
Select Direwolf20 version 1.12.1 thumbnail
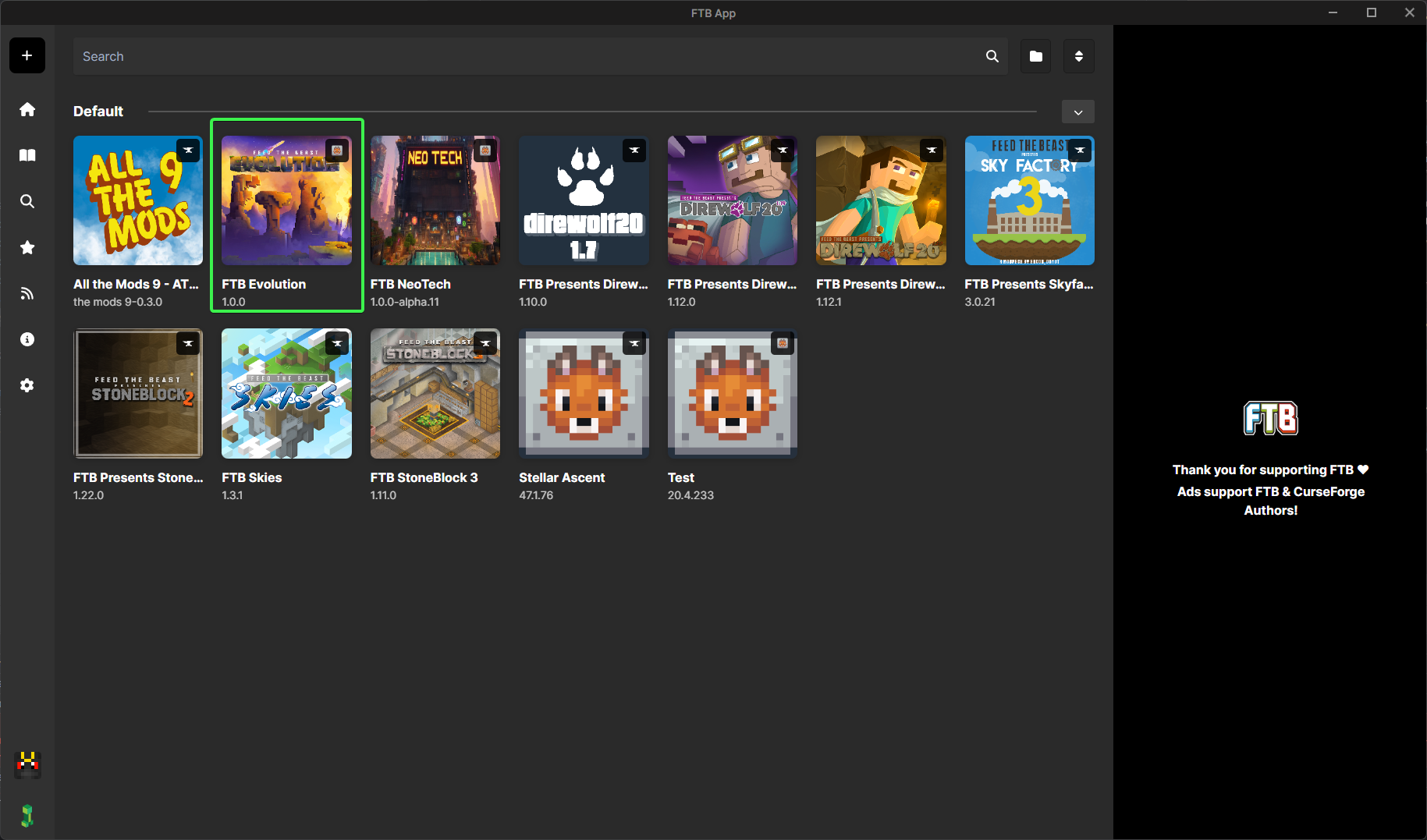(x=881, y=200)
